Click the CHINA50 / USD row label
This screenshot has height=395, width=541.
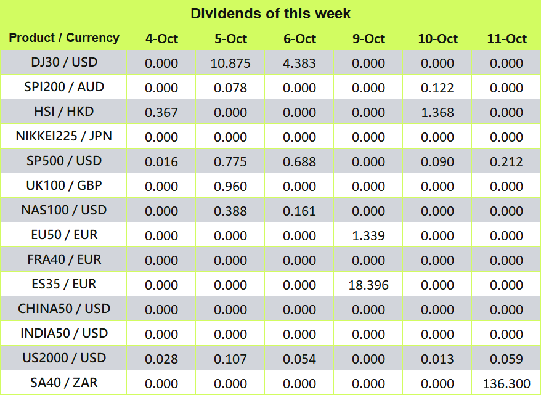[64, 308]
